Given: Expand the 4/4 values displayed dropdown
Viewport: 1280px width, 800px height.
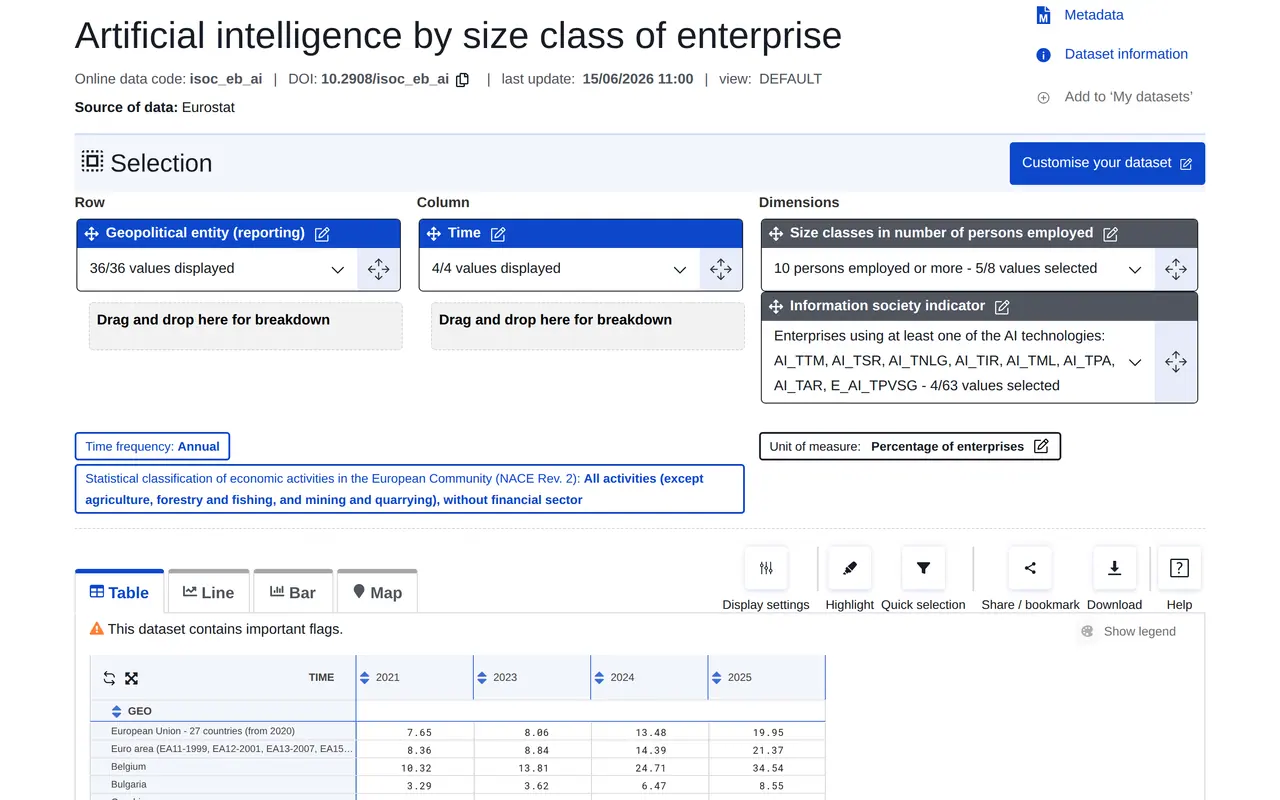Looking at the screenshot, I should point(680,270).
